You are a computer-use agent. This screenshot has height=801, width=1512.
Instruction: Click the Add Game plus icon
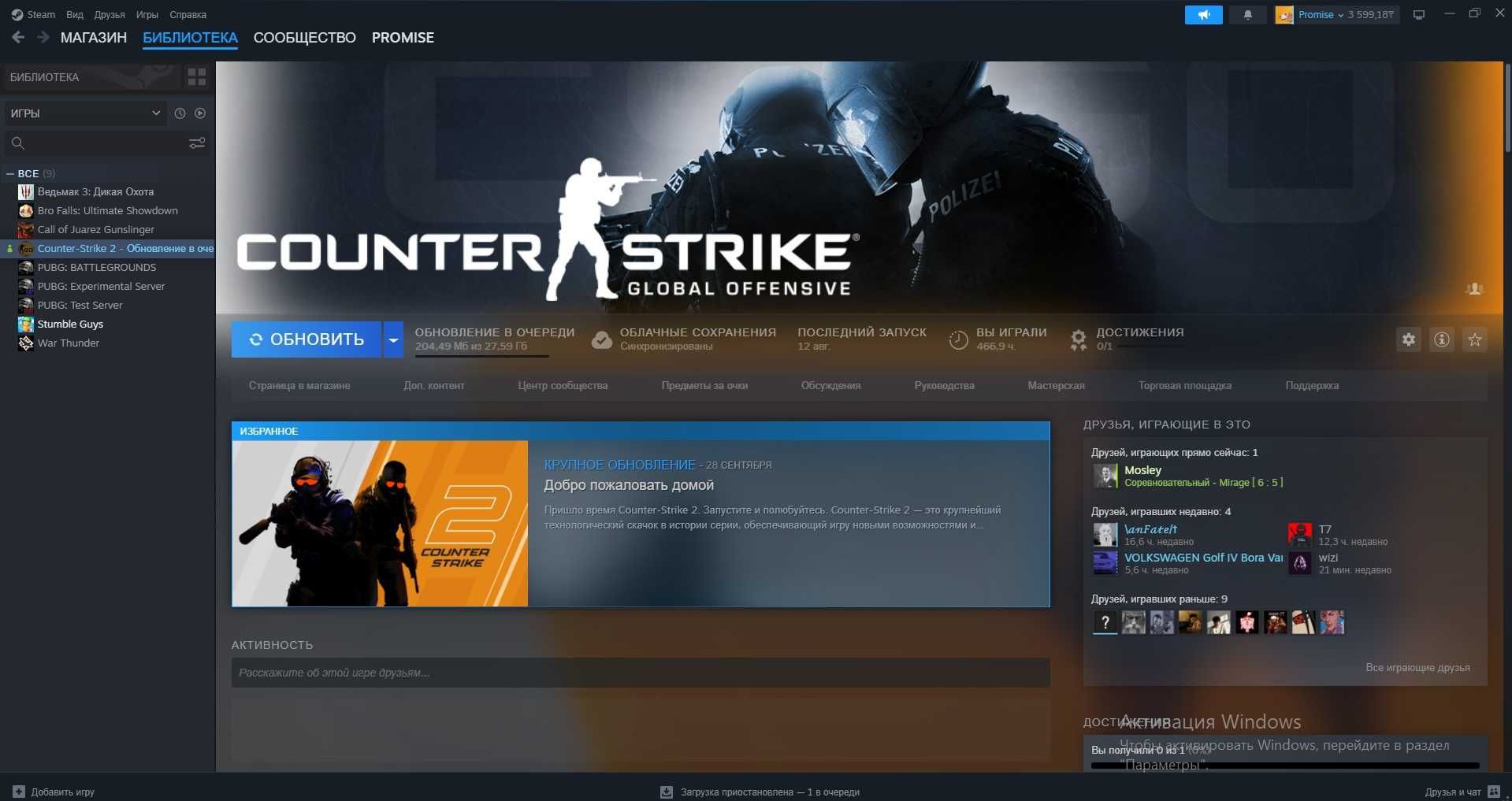pyautogui.click(x=19, y=792)
